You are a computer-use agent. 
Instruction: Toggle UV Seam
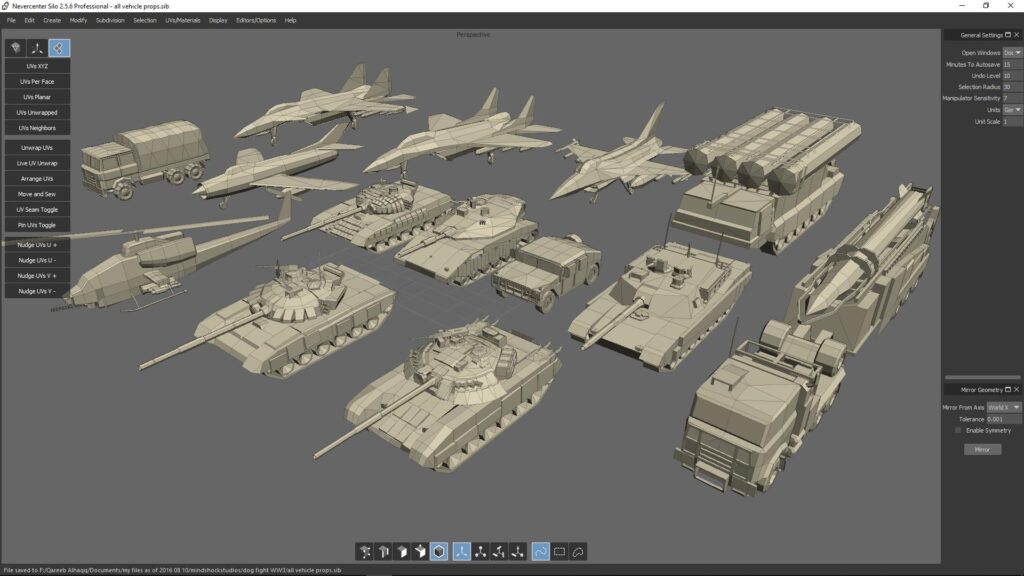click(x=37, y=210)
